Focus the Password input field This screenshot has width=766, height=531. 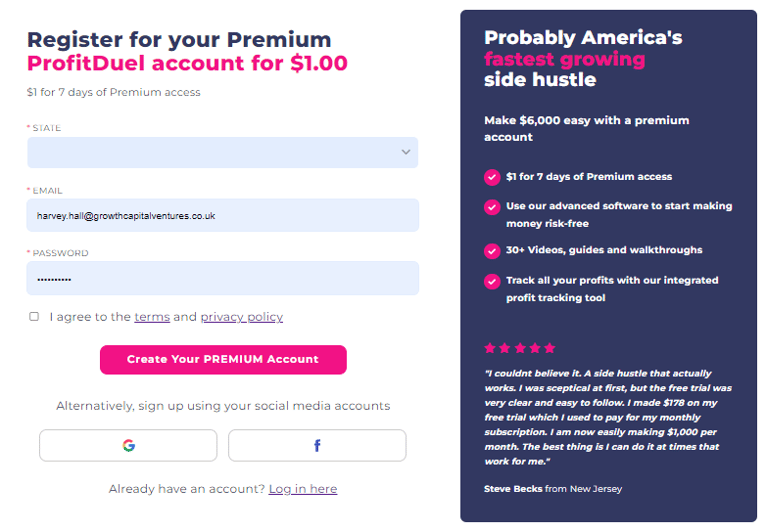222,278
